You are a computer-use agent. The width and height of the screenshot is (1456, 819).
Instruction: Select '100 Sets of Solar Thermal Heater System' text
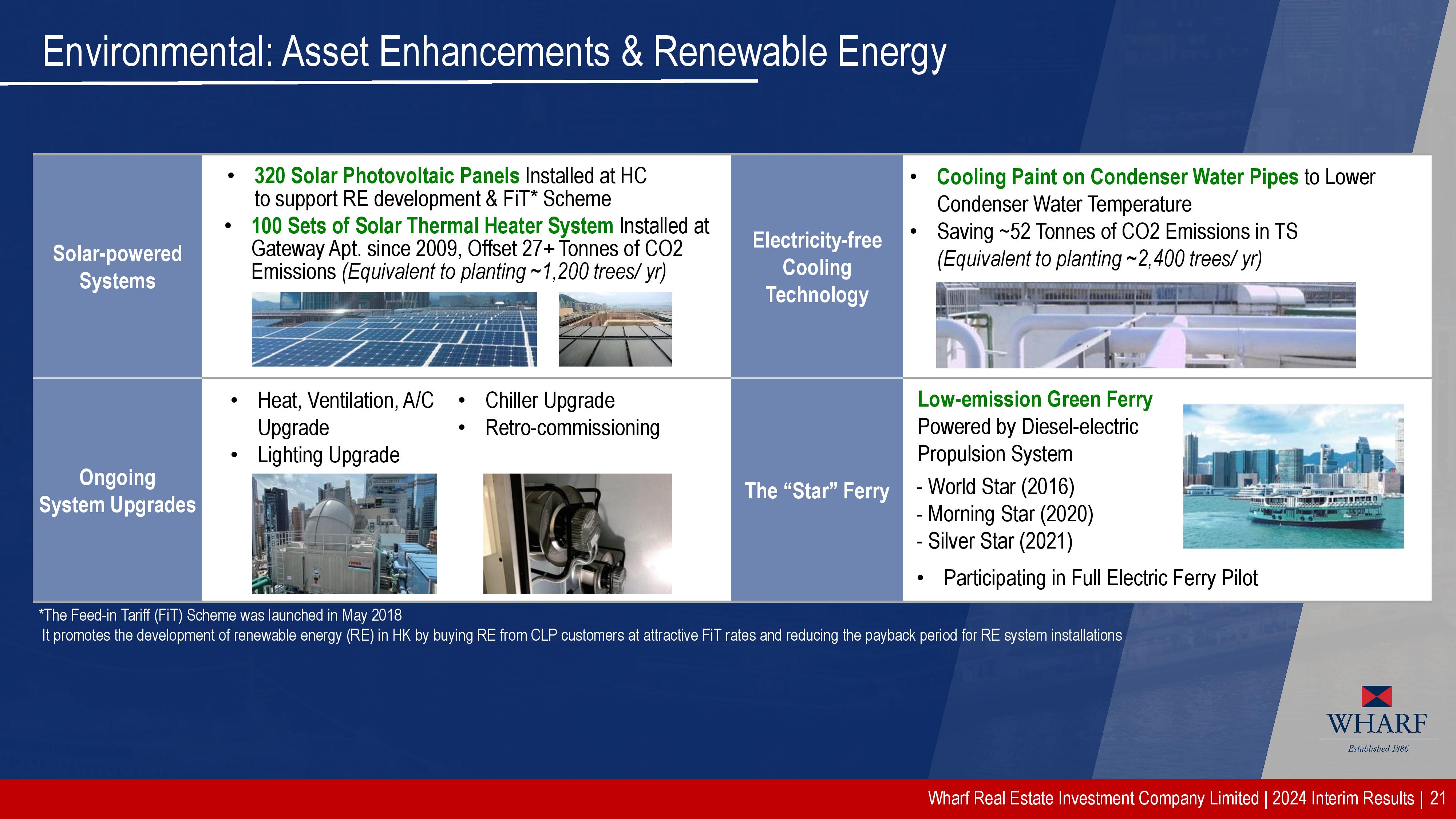(432, 226)
